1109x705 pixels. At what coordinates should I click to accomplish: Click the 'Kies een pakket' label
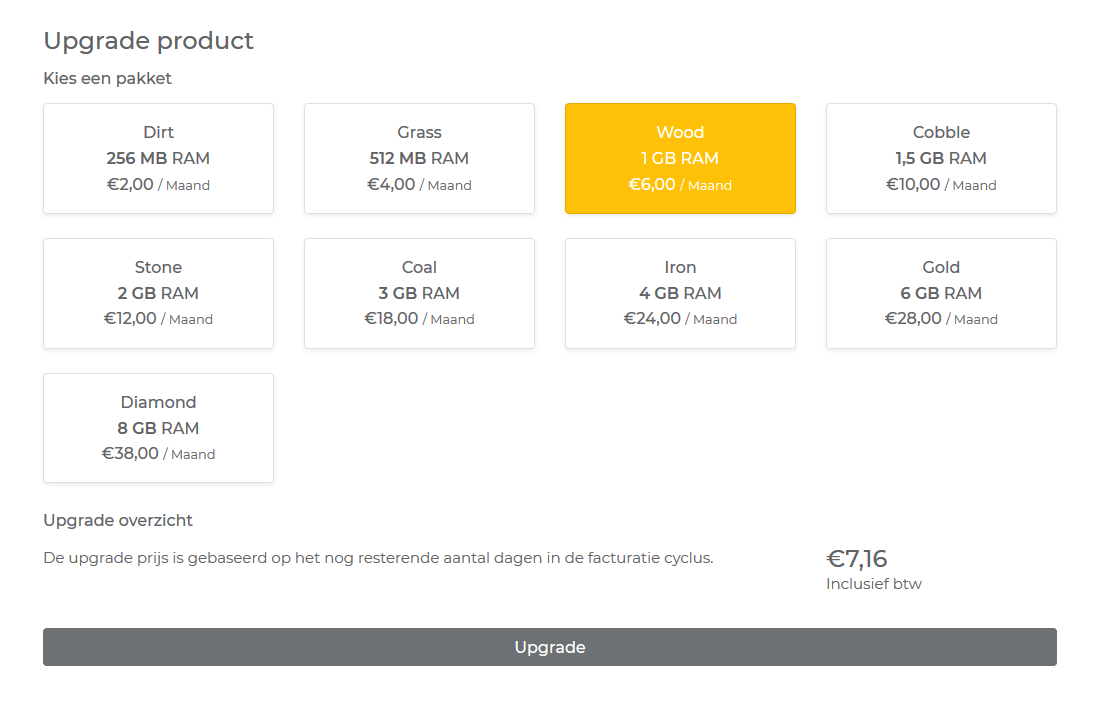107,78
